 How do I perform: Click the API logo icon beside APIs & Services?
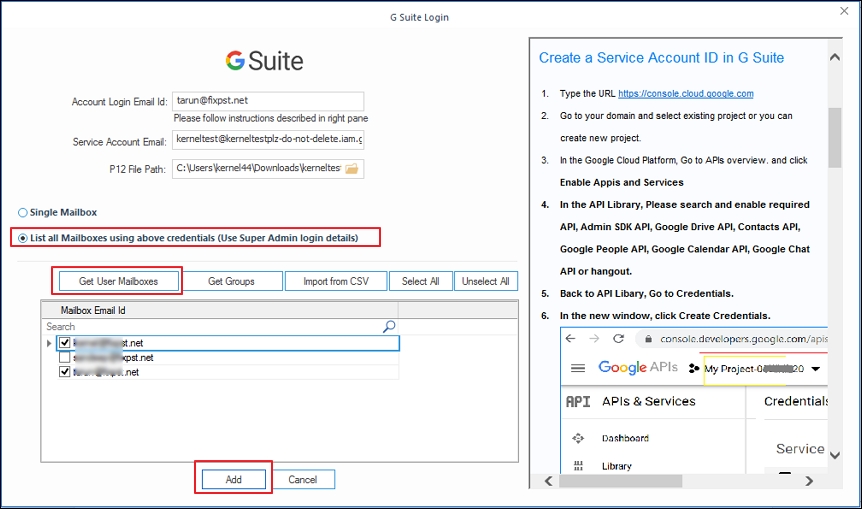[x=578, y=402]
